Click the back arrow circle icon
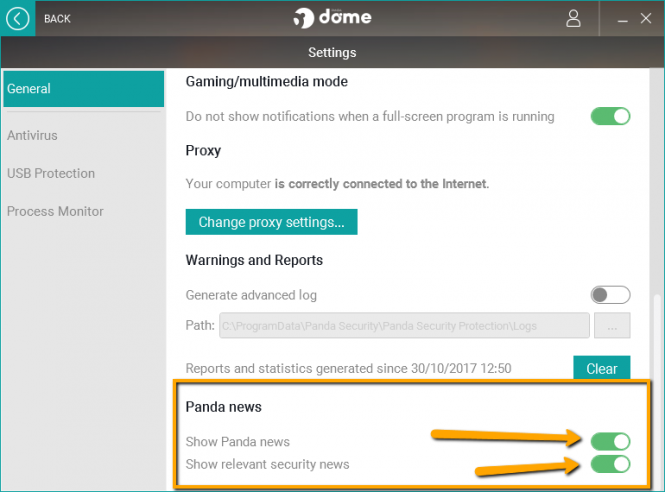Viewport: 665px width, 492px height. 17,19
